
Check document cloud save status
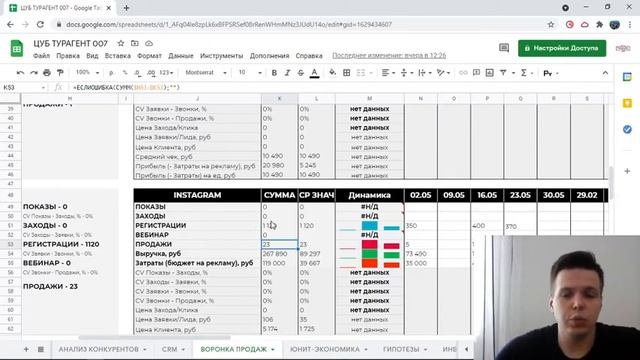click(x=149, y=43)
